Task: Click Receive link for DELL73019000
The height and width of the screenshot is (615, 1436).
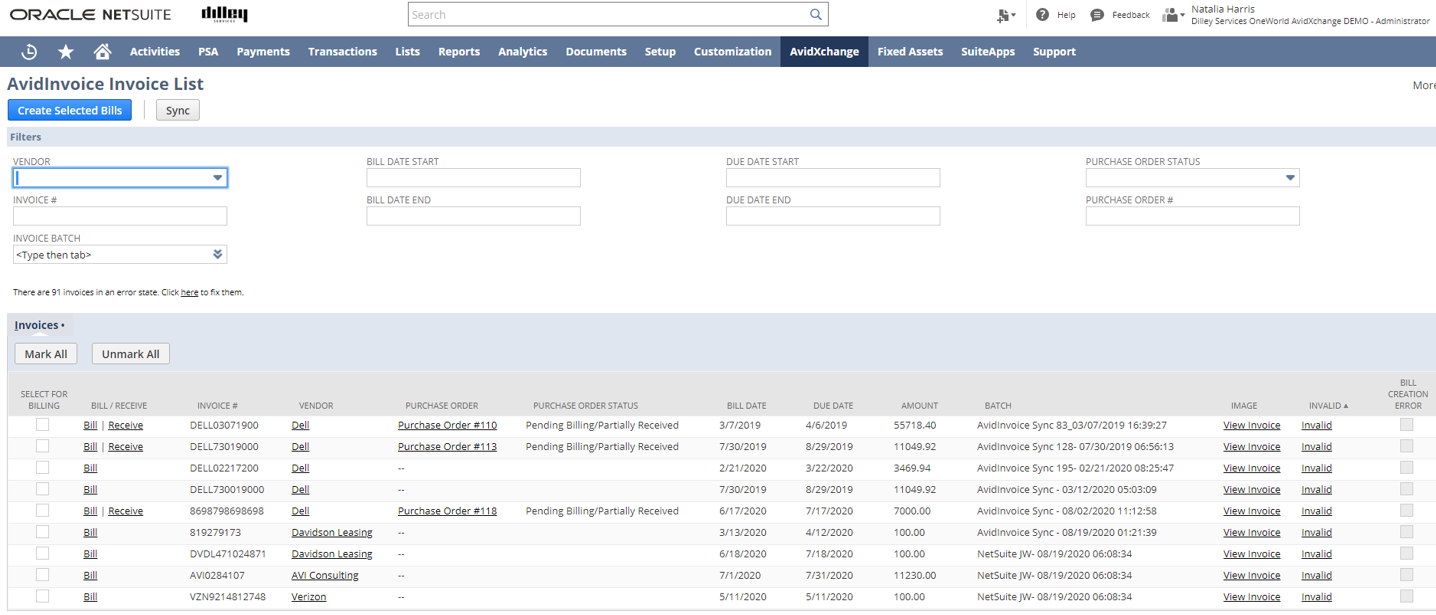Action: [x=125, y=447]
